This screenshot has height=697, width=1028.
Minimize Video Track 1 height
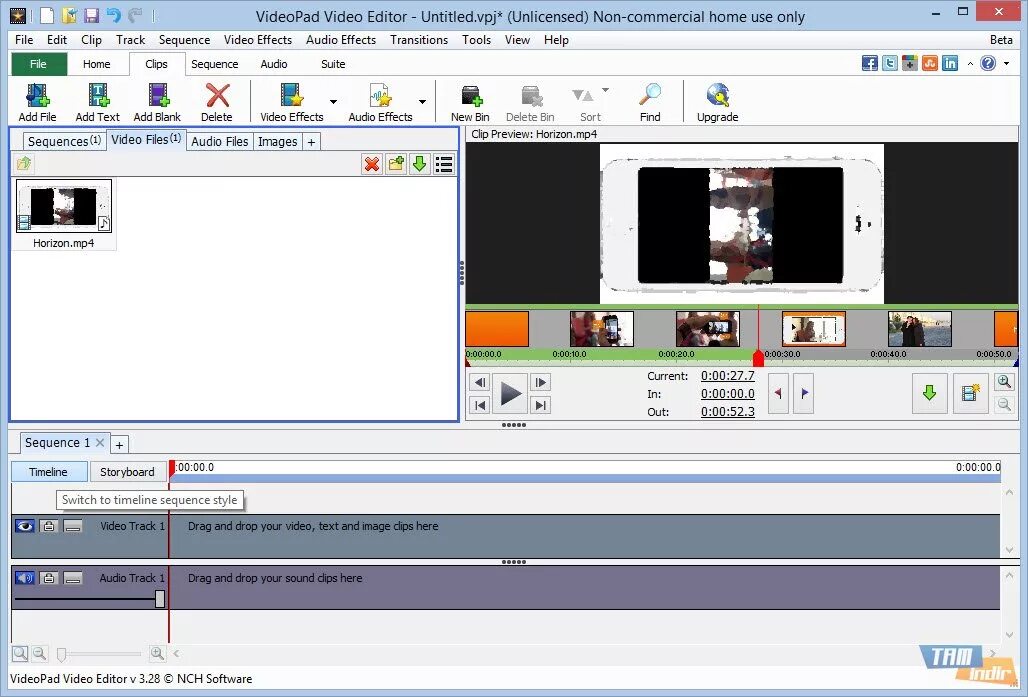pos(73,526)
